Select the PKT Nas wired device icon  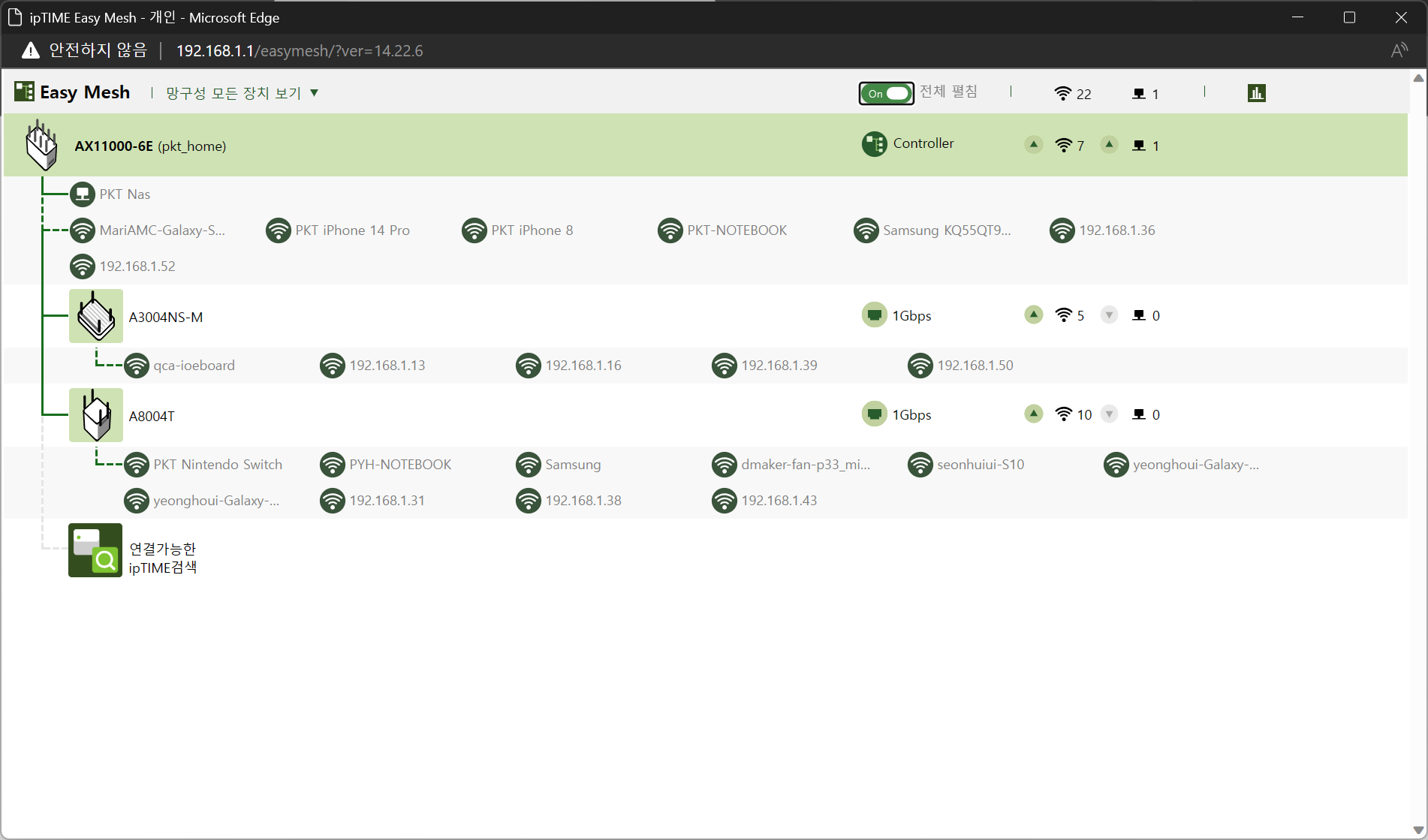point(83,194)
